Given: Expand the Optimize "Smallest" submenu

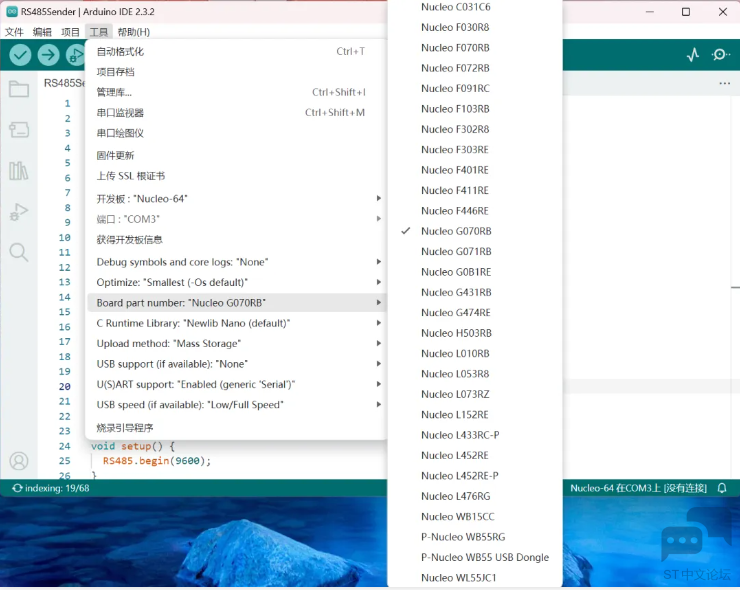Looking at the screenshot, I should tap(237, 282).
